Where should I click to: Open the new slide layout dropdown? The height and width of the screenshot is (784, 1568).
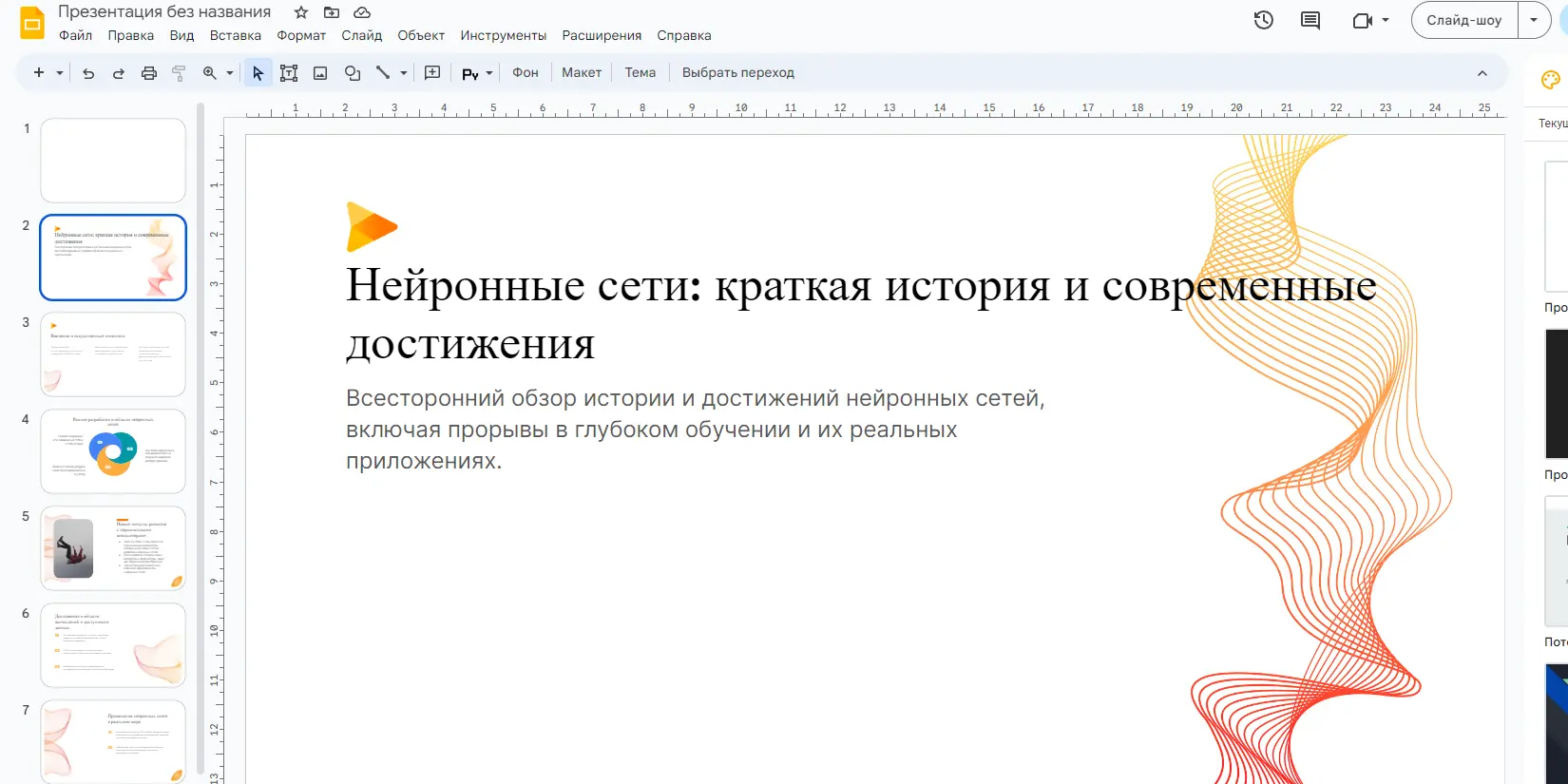click(60, 73)
